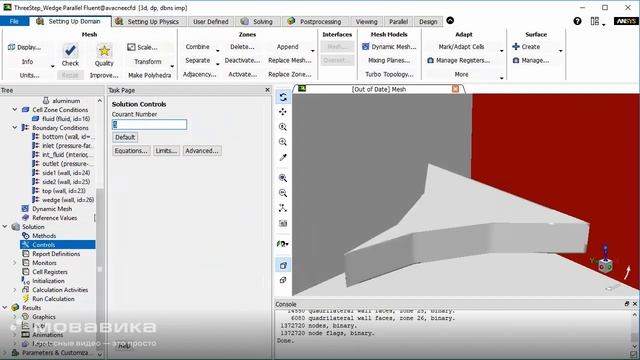Image resolution: width=640 pixels, height=360 pixels.
Task: Select the zoom in/out magnifier tool
Action: 283,127
